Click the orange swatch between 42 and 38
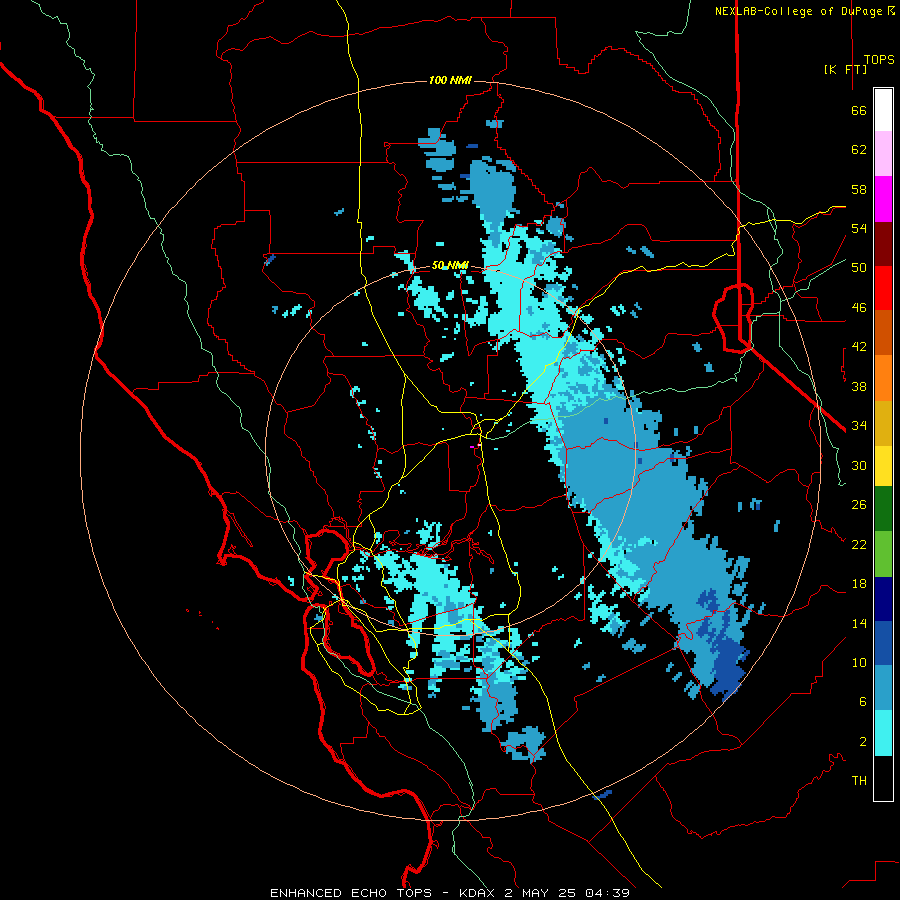Viewport: 900px width, 900px height. point(883,378)
